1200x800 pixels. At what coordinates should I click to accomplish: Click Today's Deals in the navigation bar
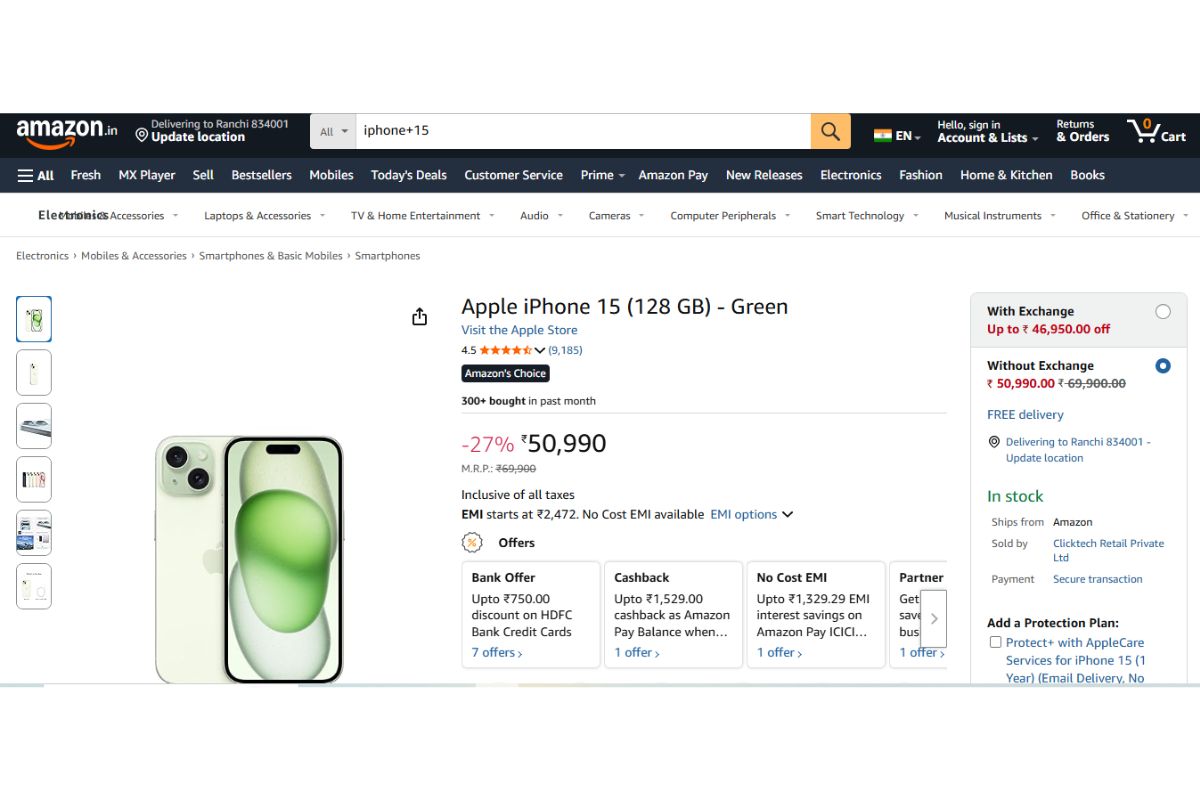tap(408, 175)
